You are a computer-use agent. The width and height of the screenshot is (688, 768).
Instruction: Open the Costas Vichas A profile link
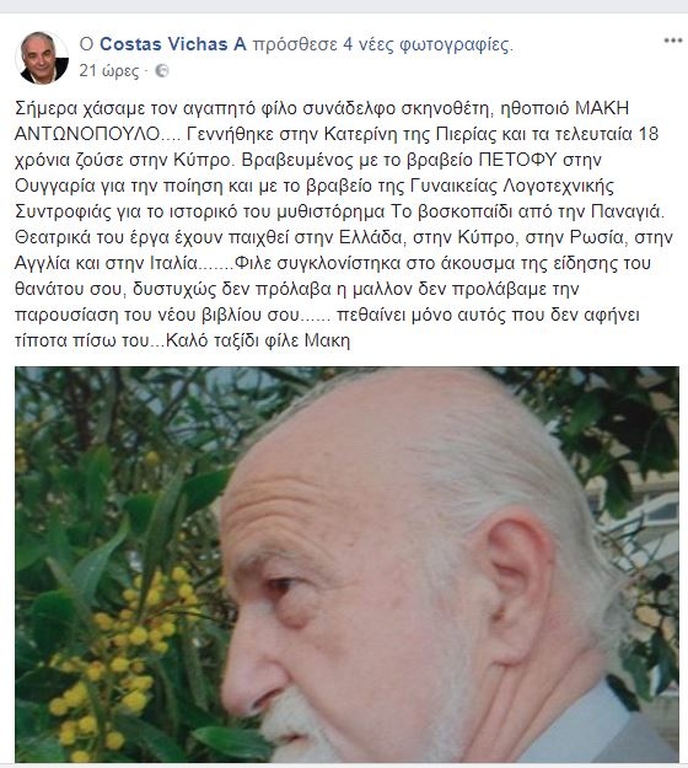coord(173,44)
